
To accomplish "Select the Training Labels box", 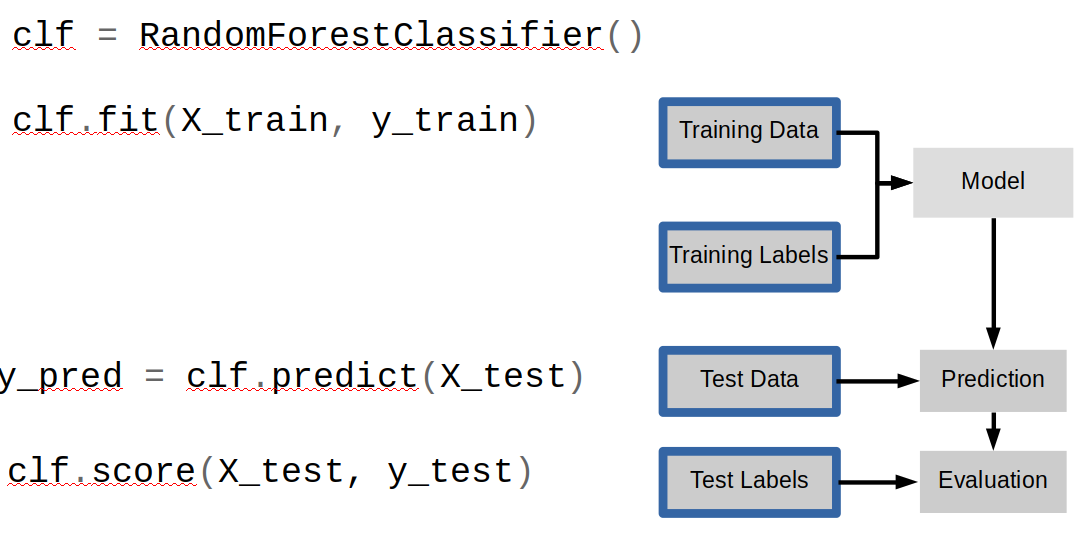I will [x=749, y=257].
